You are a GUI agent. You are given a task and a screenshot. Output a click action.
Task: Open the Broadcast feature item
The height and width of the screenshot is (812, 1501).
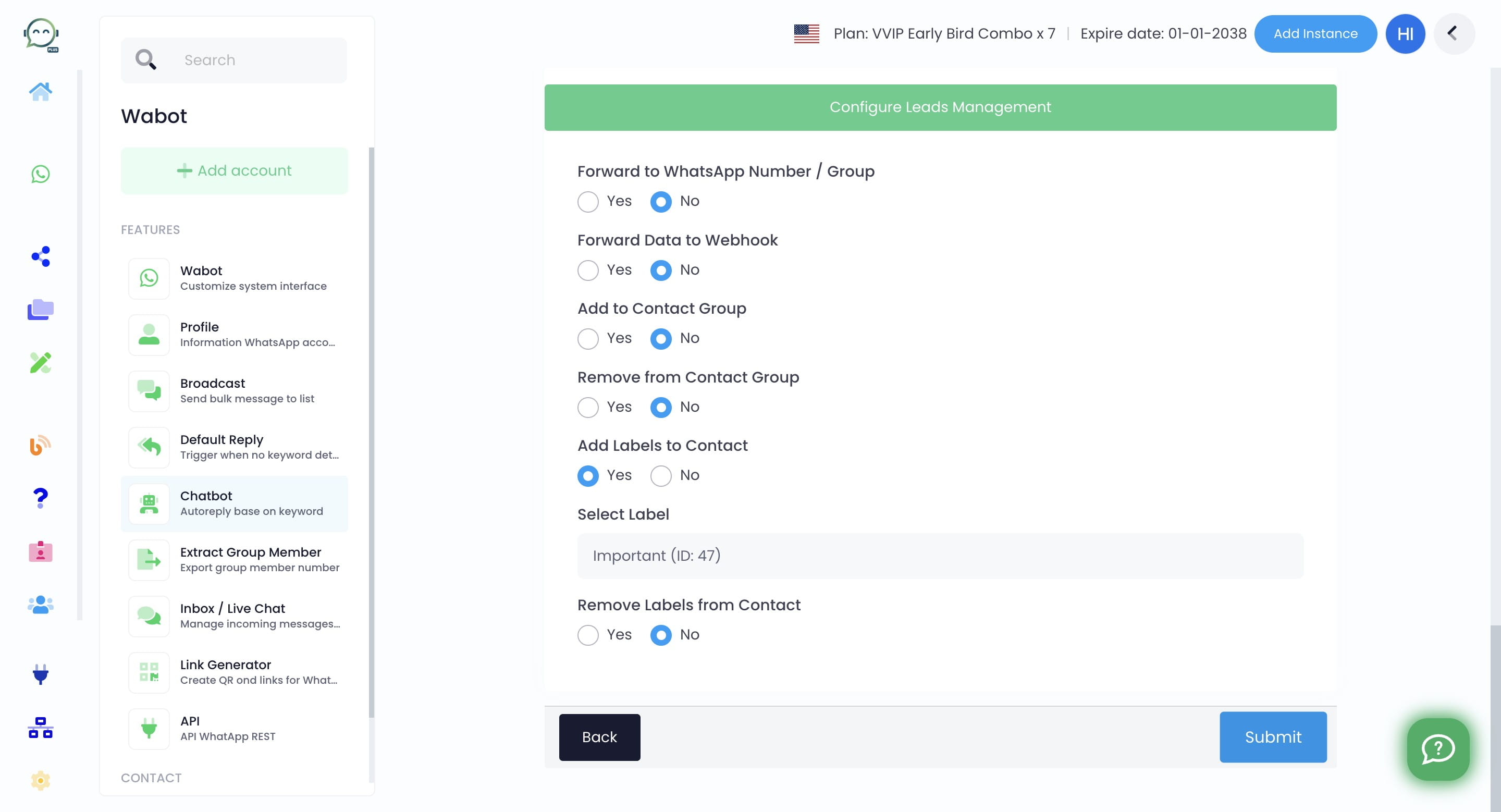234,391
